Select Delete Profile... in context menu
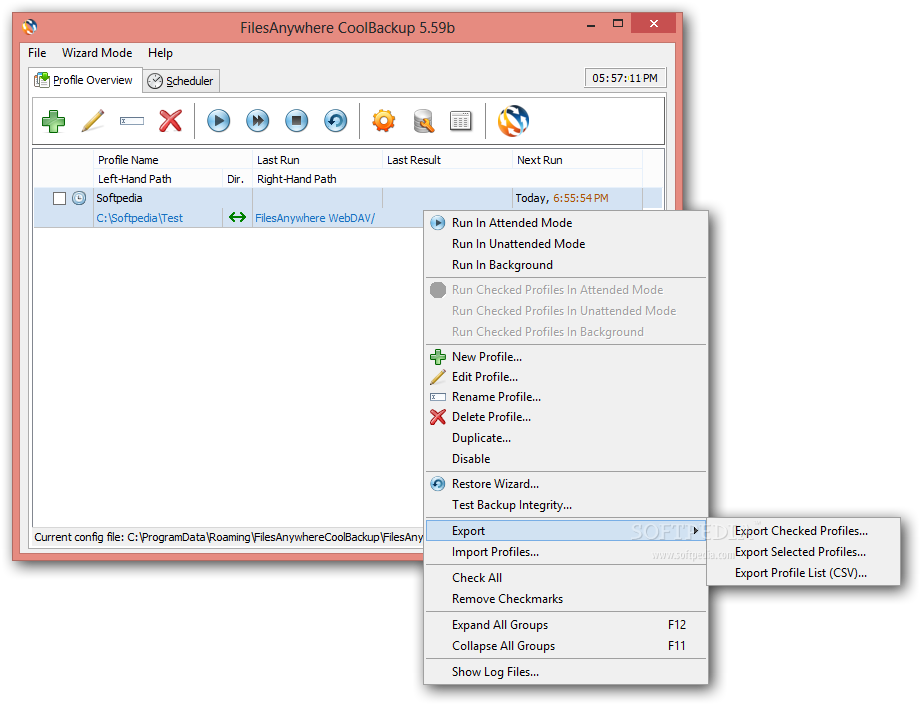The width and height of the screenshot is (921, 705). coord(566,417)
